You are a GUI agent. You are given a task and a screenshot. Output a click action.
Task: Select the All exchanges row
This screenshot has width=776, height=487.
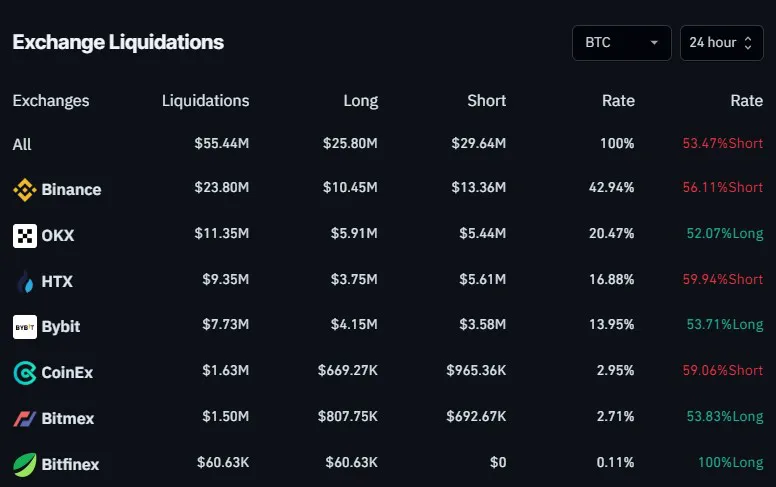tap(22, 144)
